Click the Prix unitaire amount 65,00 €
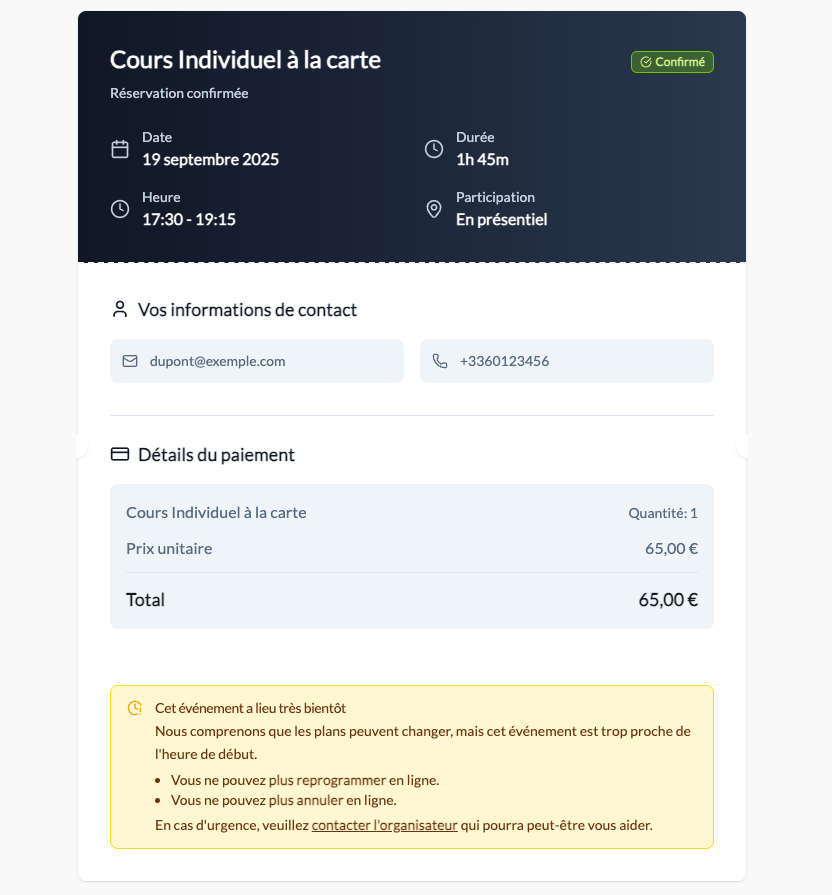832x895 pixels. click(670, 548)
